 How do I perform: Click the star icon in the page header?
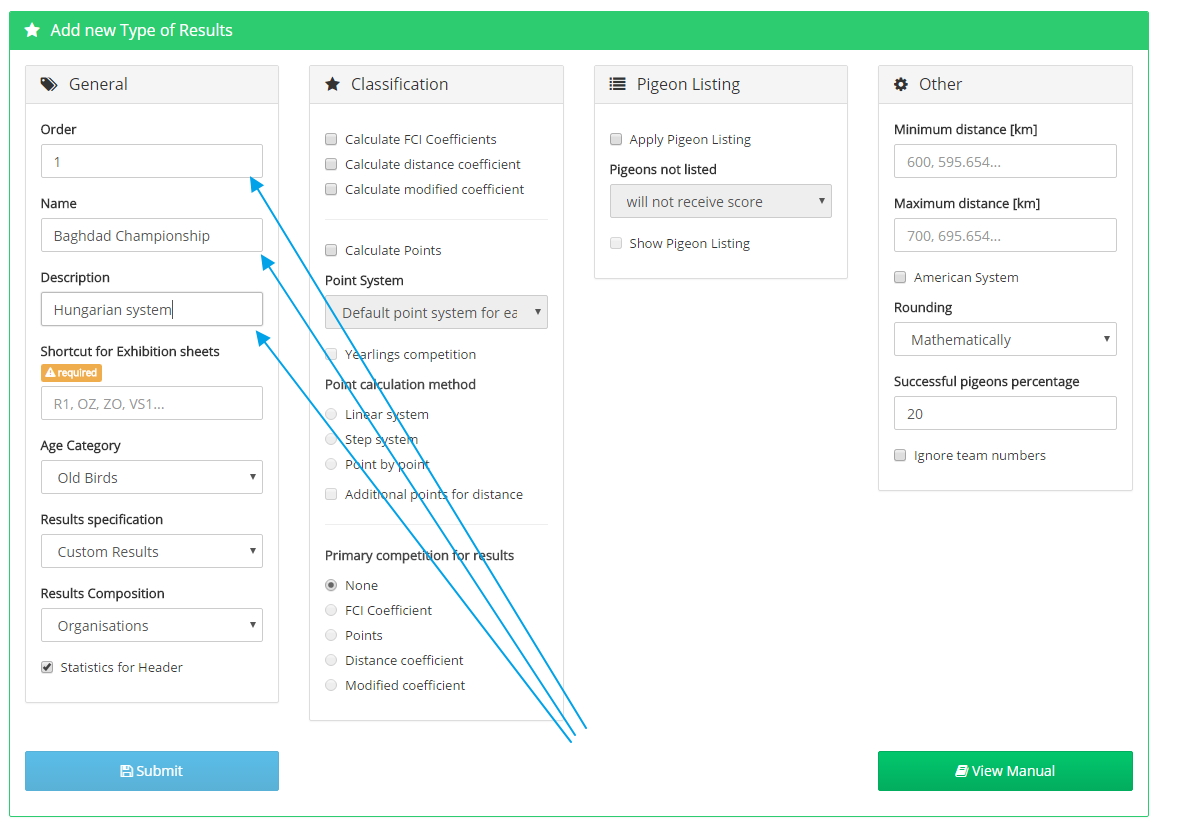pyautogui.click(x=32, y=30)
